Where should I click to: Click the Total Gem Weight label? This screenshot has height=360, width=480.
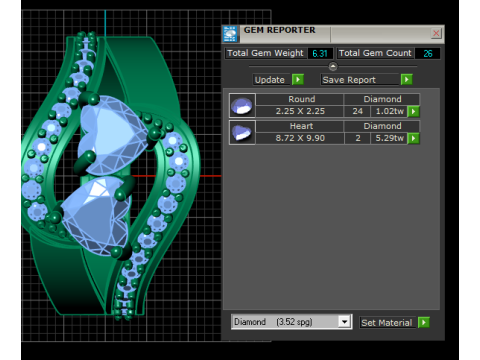pos(265,53)
